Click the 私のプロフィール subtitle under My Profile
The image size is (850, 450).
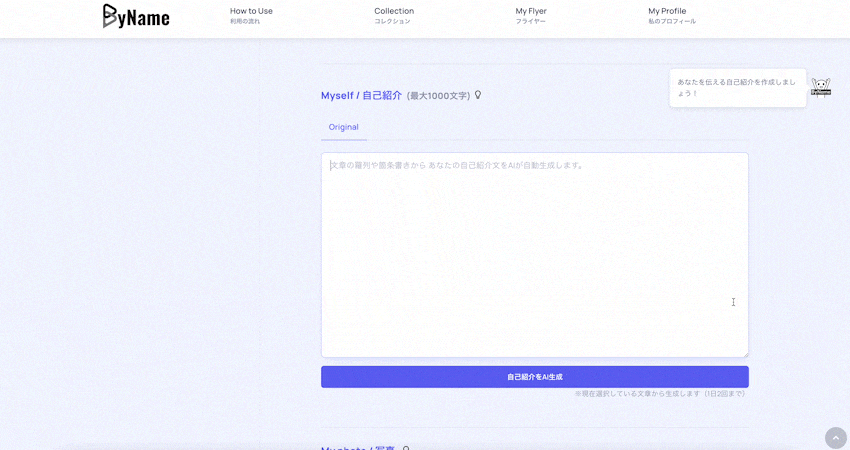pyautogui.click(x=672, y=22)
